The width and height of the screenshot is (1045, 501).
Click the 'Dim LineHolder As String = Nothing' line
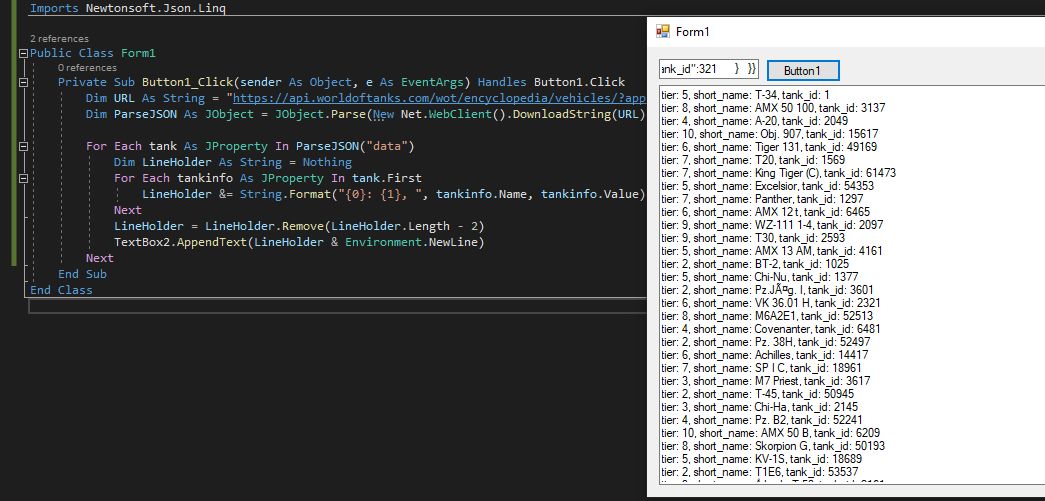[233, 162]
